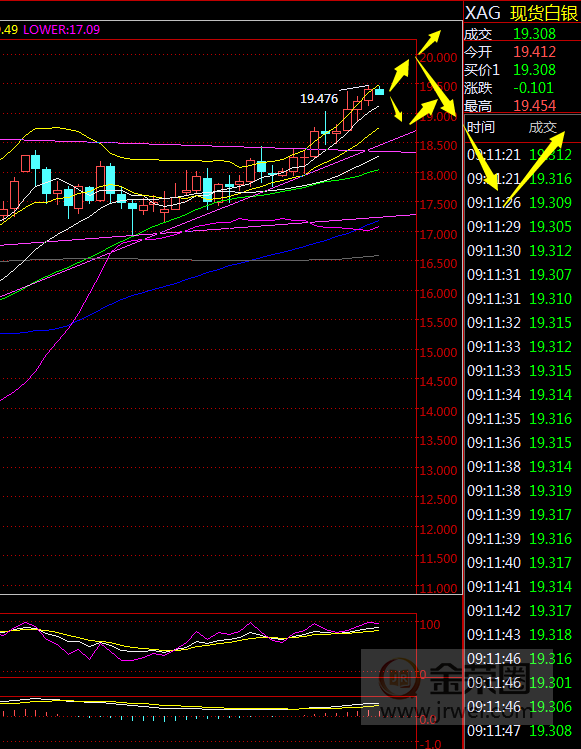Select the tick row 09:11:40 at 19.317
This screenshot has height=749, width=581.
(519, 563)
